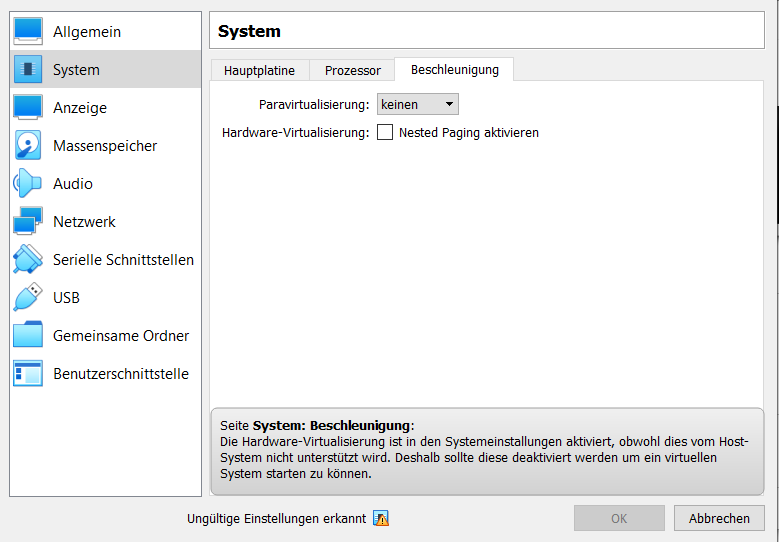Switch to the Prozessor tab
Screen dimensions: 779x542
click(352, 70)
